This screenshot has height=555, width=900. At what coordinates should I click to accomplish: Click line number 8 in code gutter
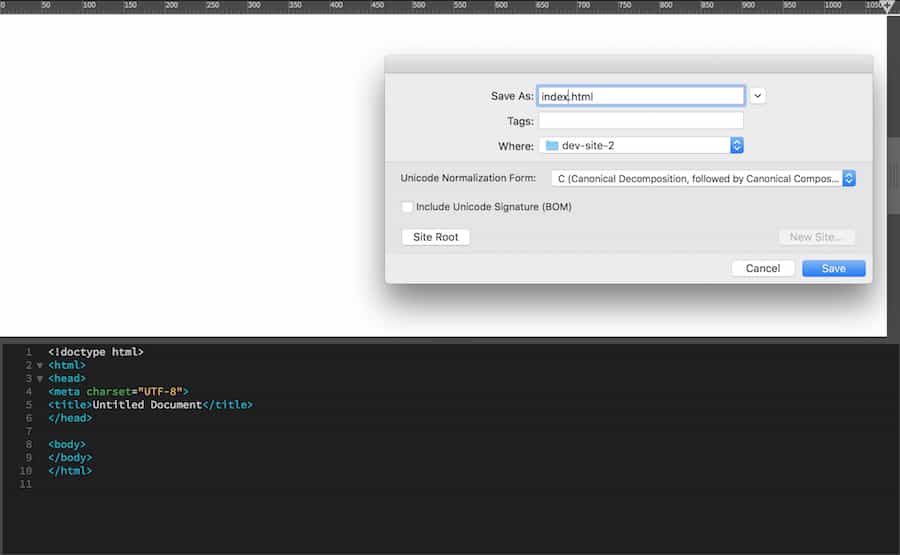(x=28, y=444)
